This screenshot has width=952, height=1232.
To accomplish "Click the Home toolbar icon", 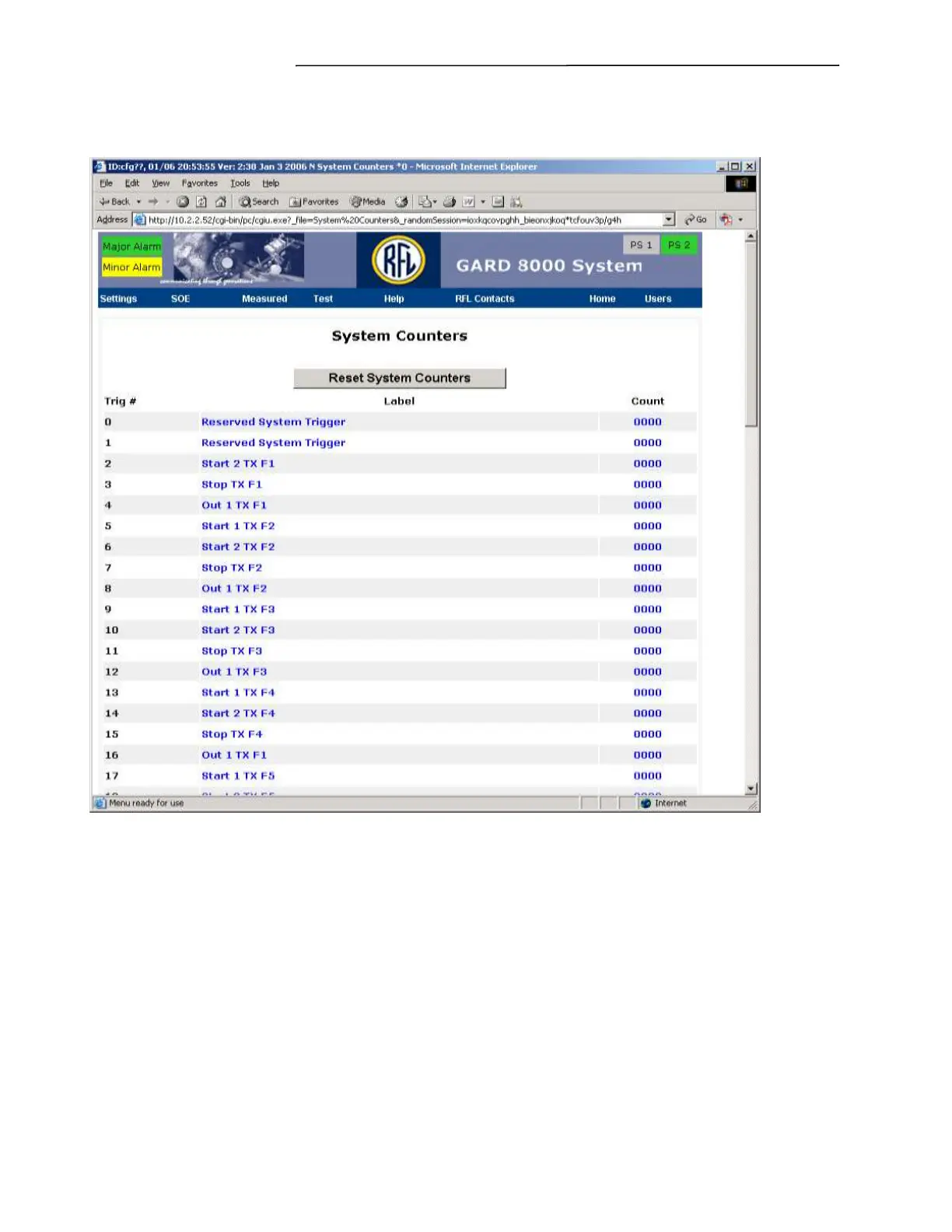I will click(x=220, y=201).
